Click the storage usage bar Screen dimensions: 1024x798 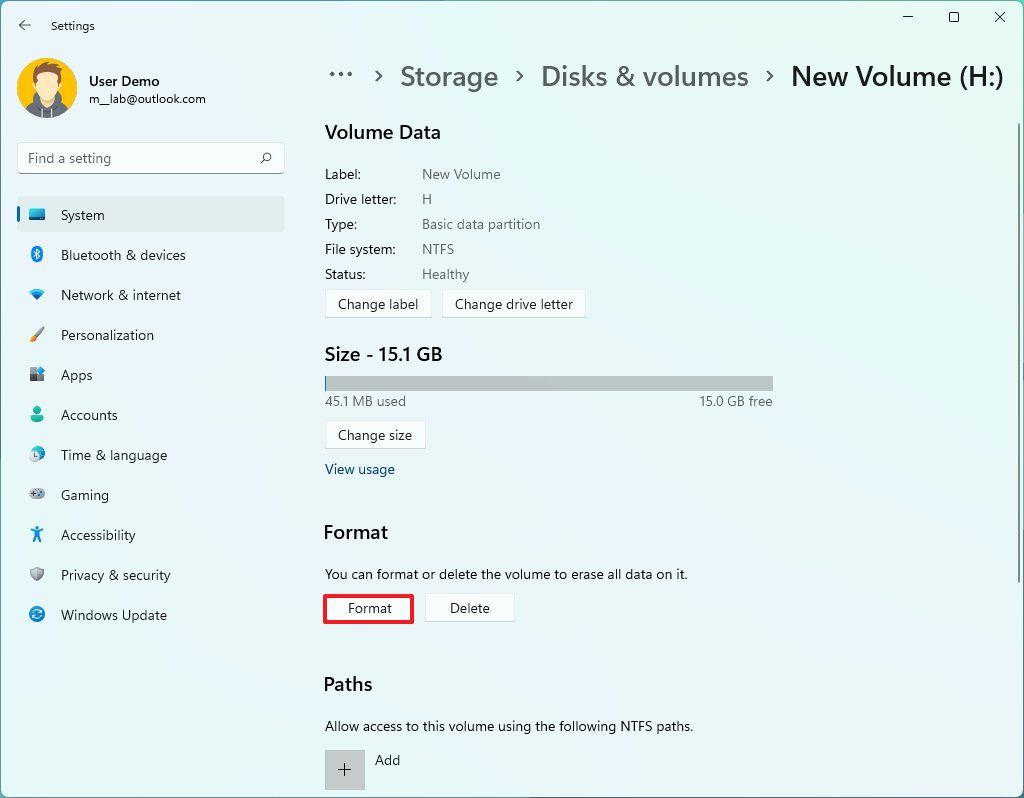(x=547, y=382)
